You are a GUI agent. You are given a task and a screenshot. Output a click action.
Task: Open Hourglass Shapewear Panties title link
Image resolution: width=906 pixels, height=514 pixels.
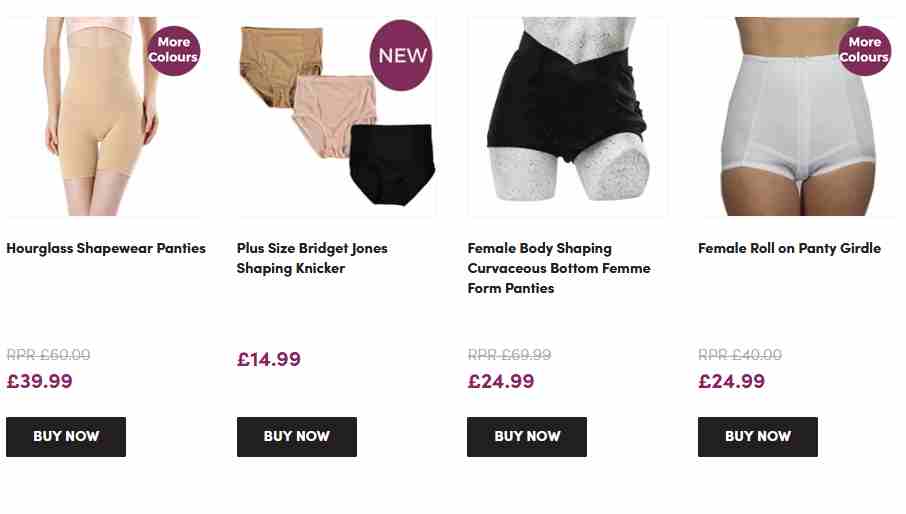pos(106,248)
